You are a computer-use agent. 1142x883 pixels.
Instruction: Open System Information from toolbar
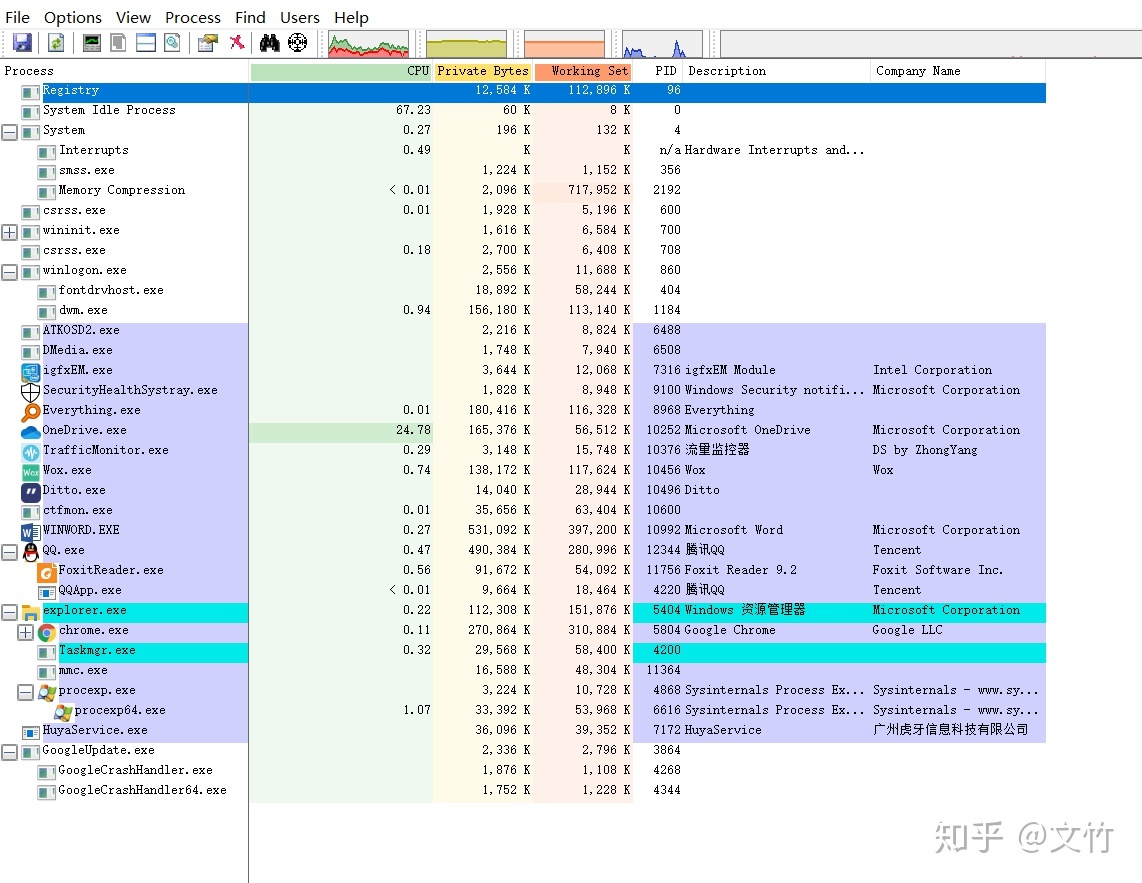click(92, 43)
